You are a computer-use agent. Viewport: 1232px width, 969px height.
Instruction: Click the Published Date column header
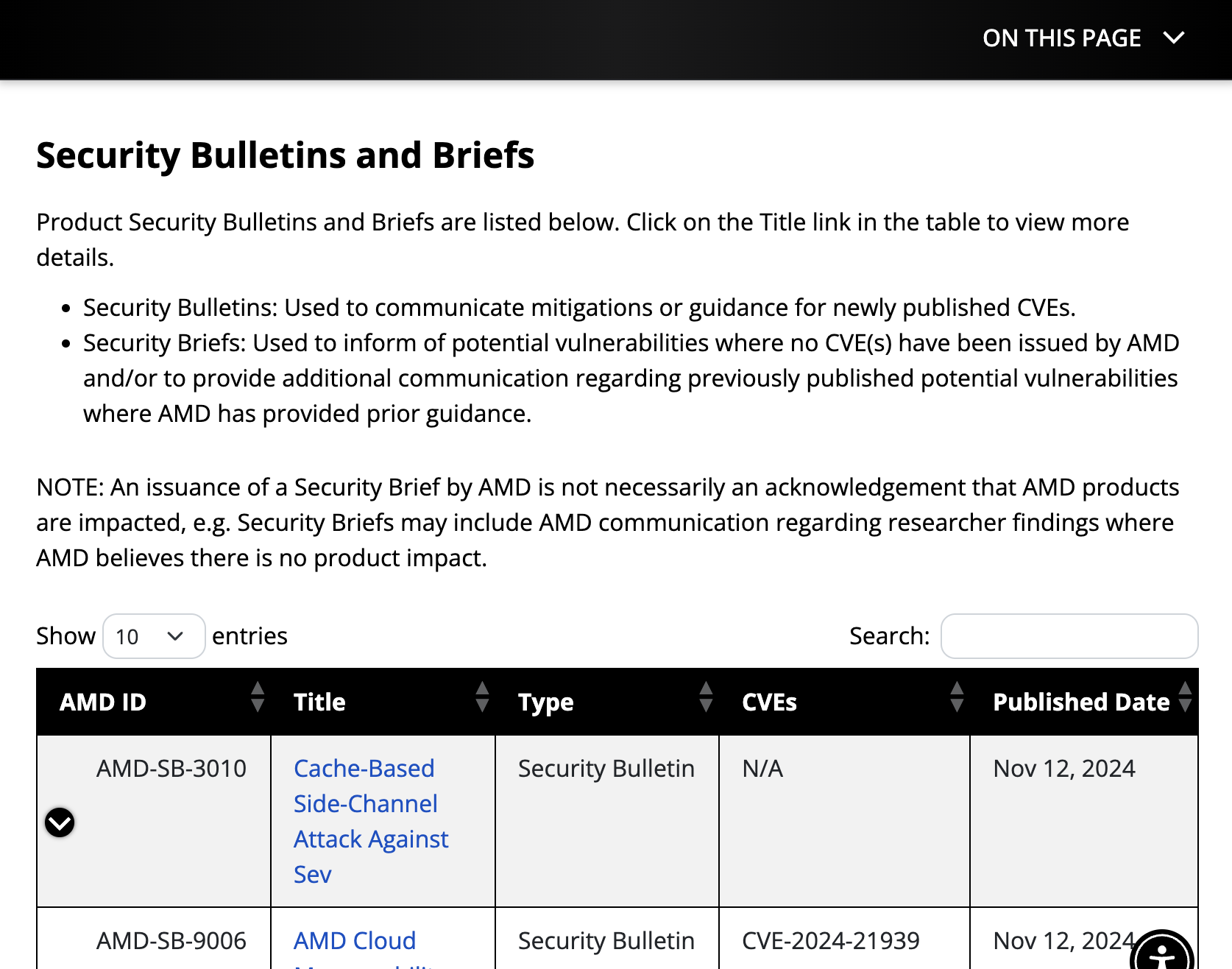tap(1080, 702)
